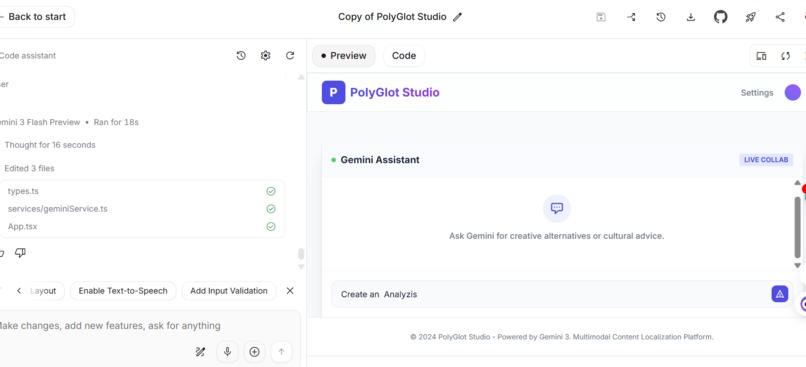The width and height of the screenshot is (806, 367).
Task: Click the preview scrollbar up arrow
Action: (x=797, y=182)
